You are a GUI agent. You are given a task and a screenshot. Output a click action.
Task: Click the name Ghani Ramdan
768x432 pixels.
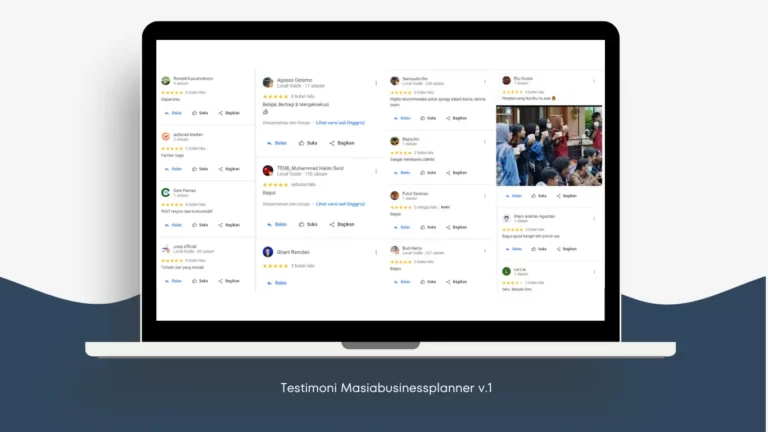click(x=293, y=252)
